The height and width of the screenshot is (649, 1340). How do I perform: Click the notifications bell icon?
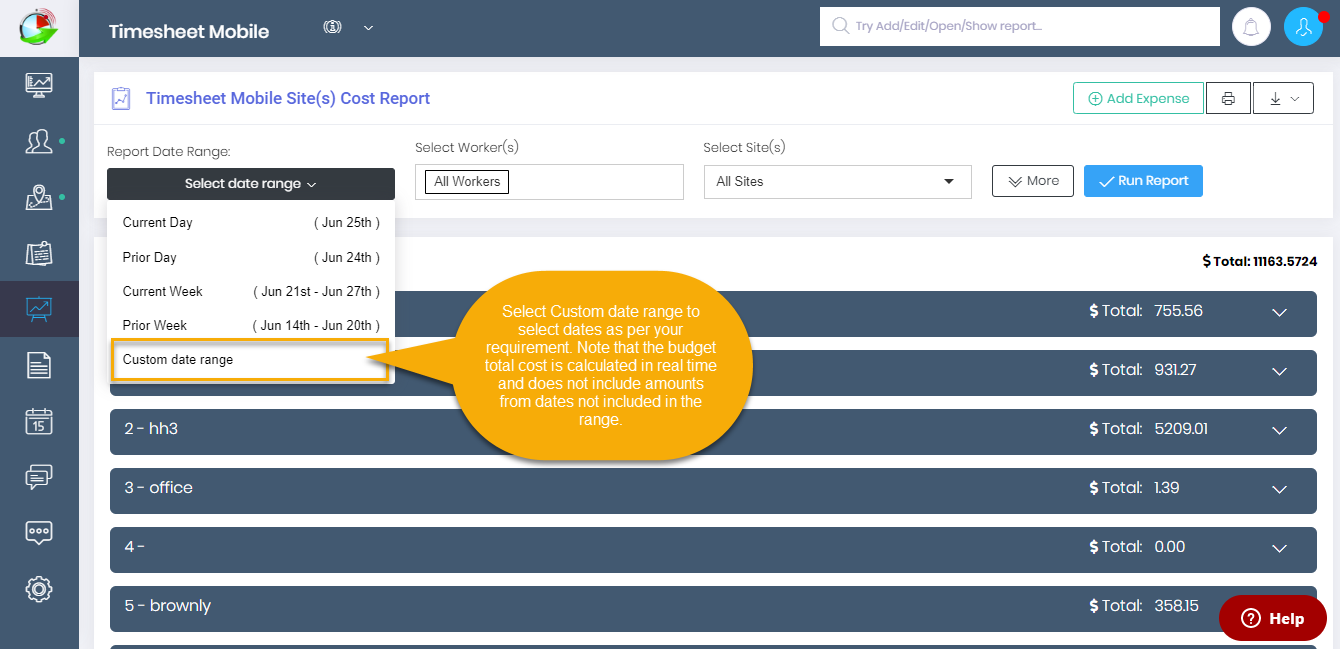pyautogui.click(x=1251, y=27)
